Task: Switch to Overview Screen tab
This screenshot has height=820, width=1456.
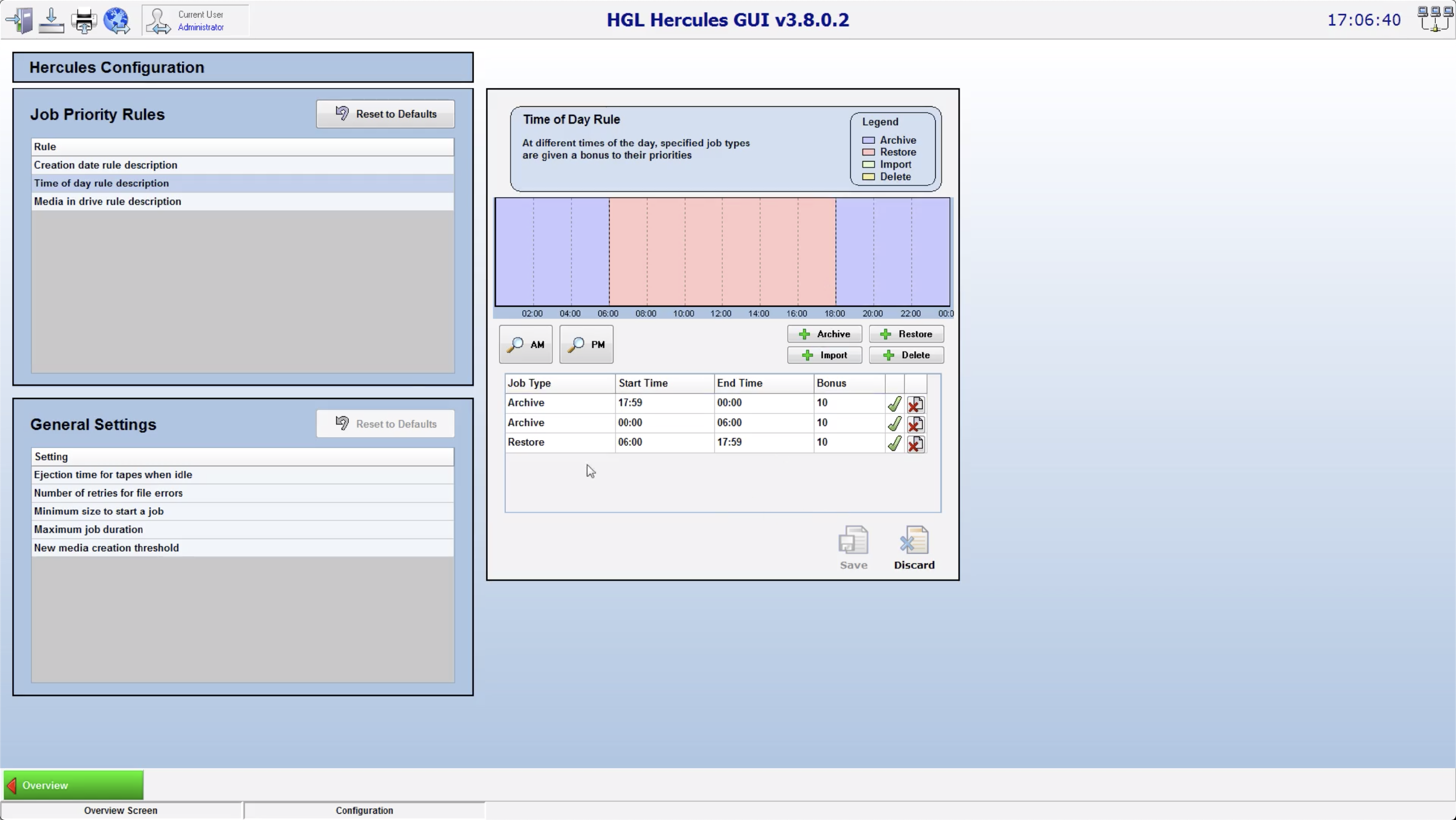Action: click(x=121, y=810)
